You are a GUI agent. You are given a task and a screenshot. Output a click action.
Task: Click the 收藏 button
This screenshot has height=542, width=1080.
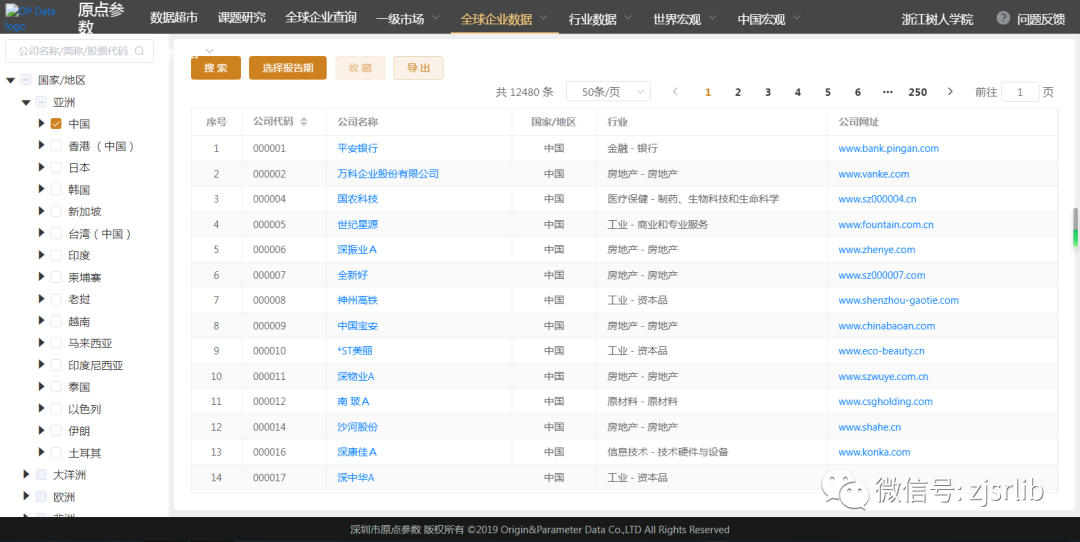click(x=360, y=67)
